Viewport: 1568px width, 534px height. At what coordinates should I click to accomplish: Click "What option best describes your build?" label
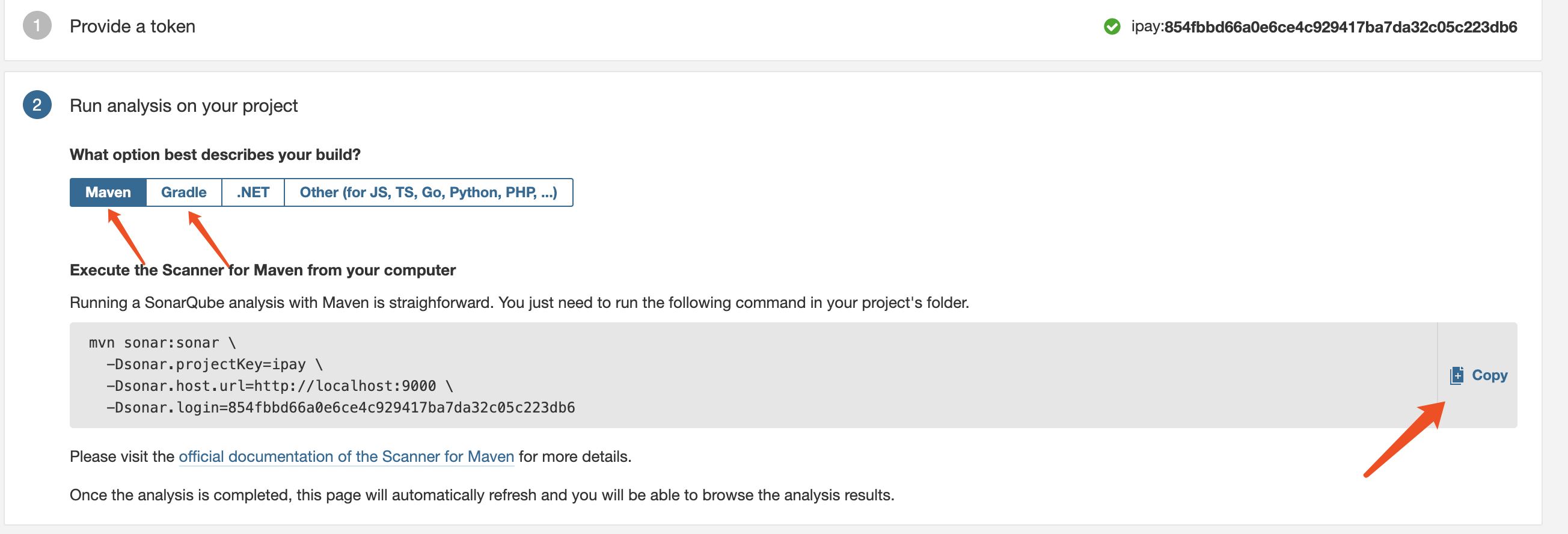pos(215,155)
